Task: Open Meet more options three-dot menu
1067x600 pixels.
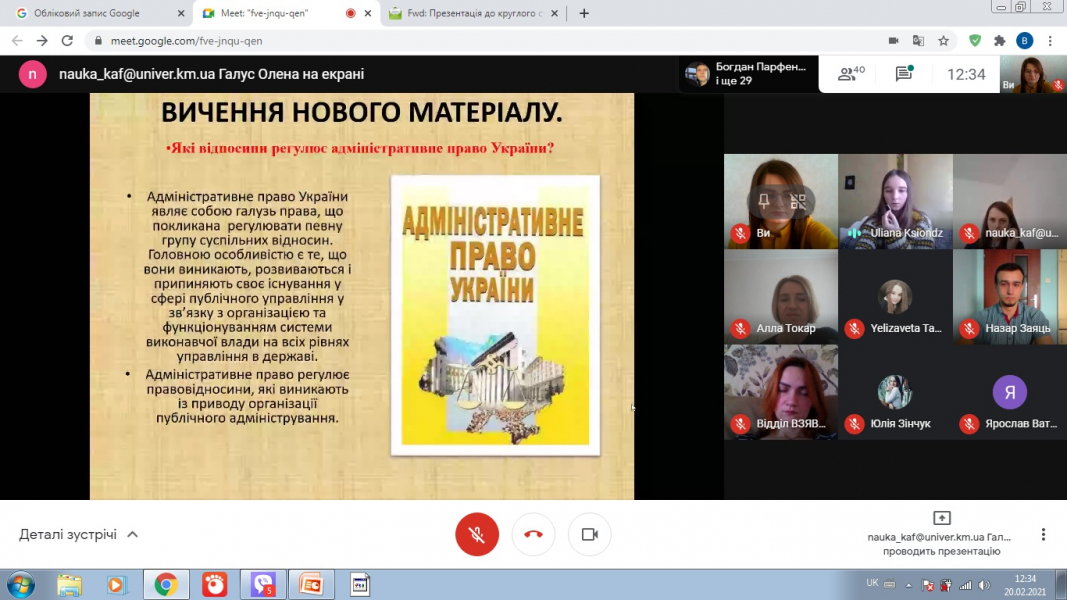Action: pos(1043,535)
